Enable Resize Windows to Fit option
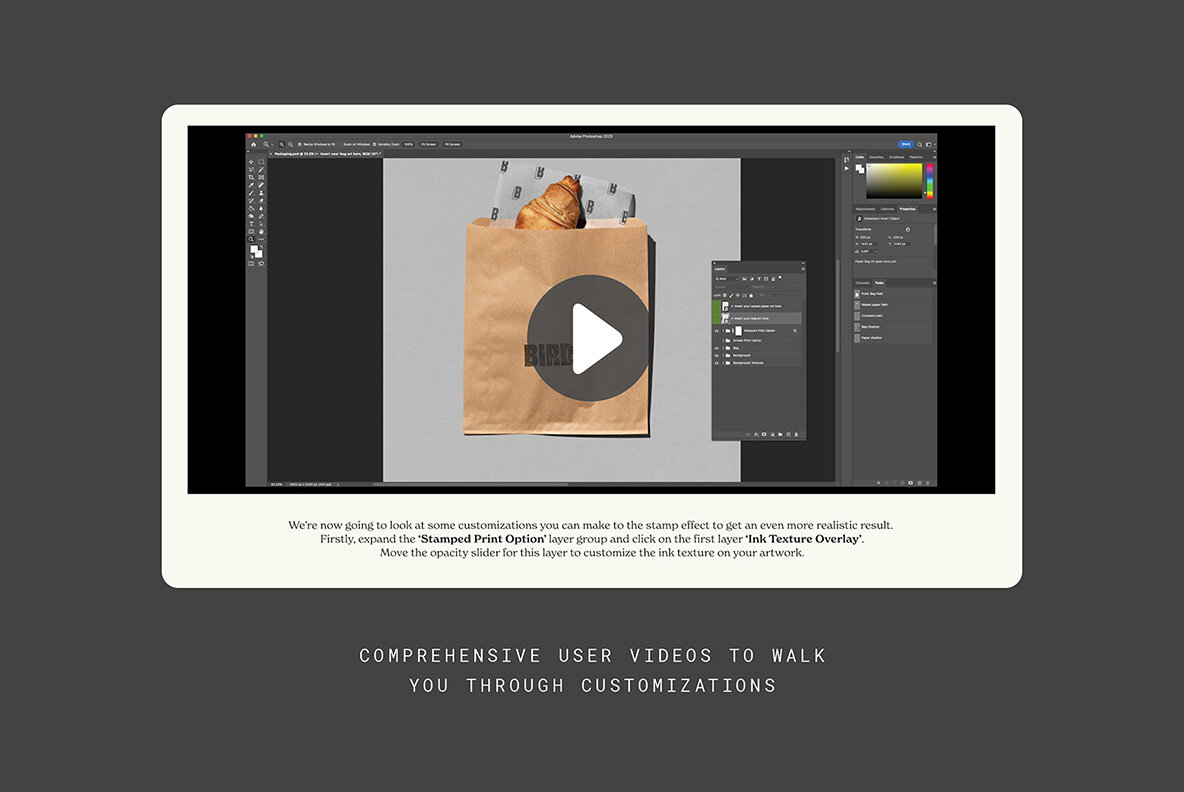1184x792 pixels. point(300,144)
